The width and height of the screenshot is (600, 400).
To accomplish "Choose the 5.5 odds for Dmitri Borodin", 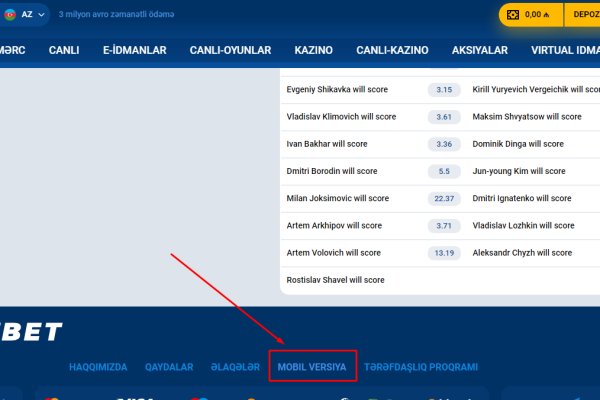I will [445, 171].
